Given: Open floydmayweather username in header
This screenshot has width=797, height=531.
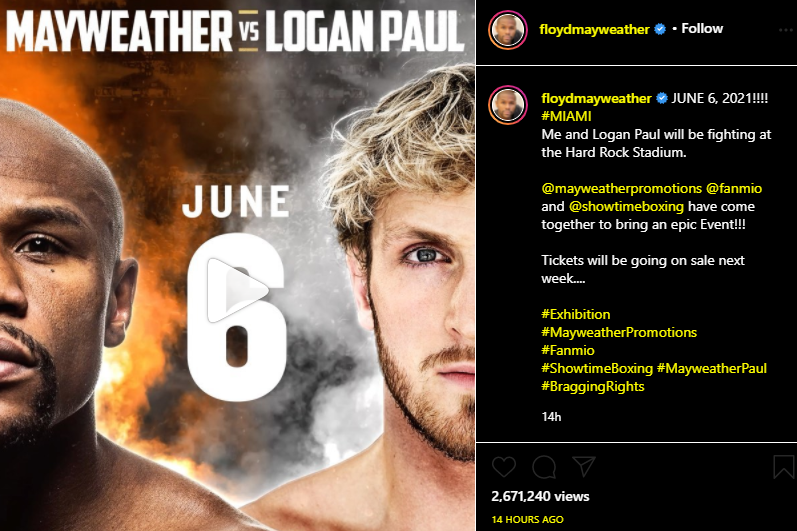Looking at the screenshot, I should 594,29.
